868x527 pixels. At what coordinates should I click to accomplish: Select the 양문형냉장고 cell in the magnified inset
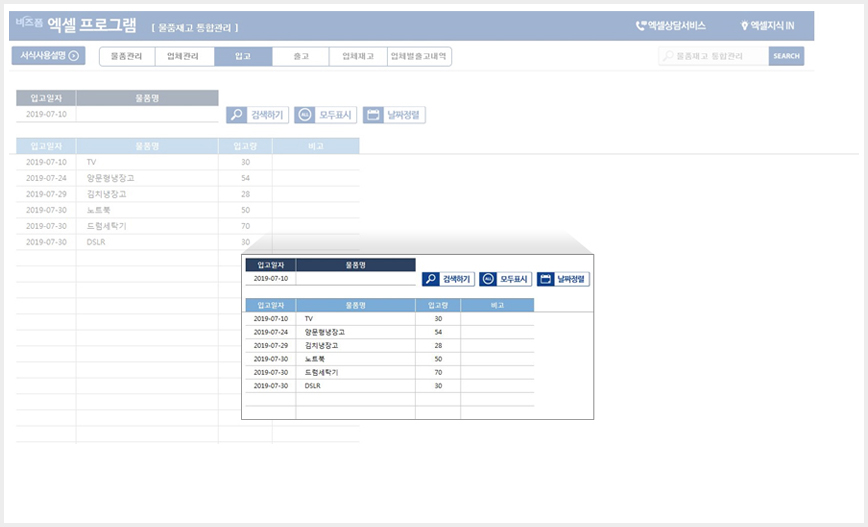click(x=355, y=332)
